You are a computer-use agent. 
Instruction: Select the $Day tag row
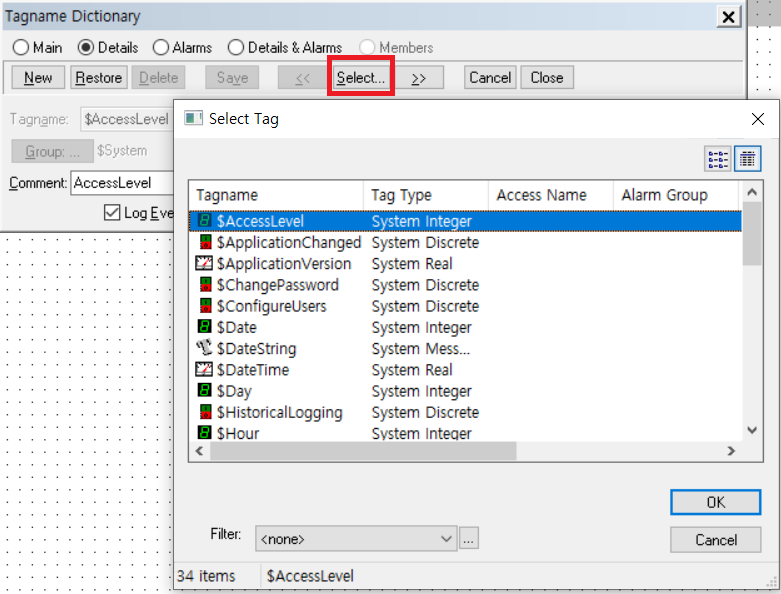pyautogui.click(x=465, y=391)
